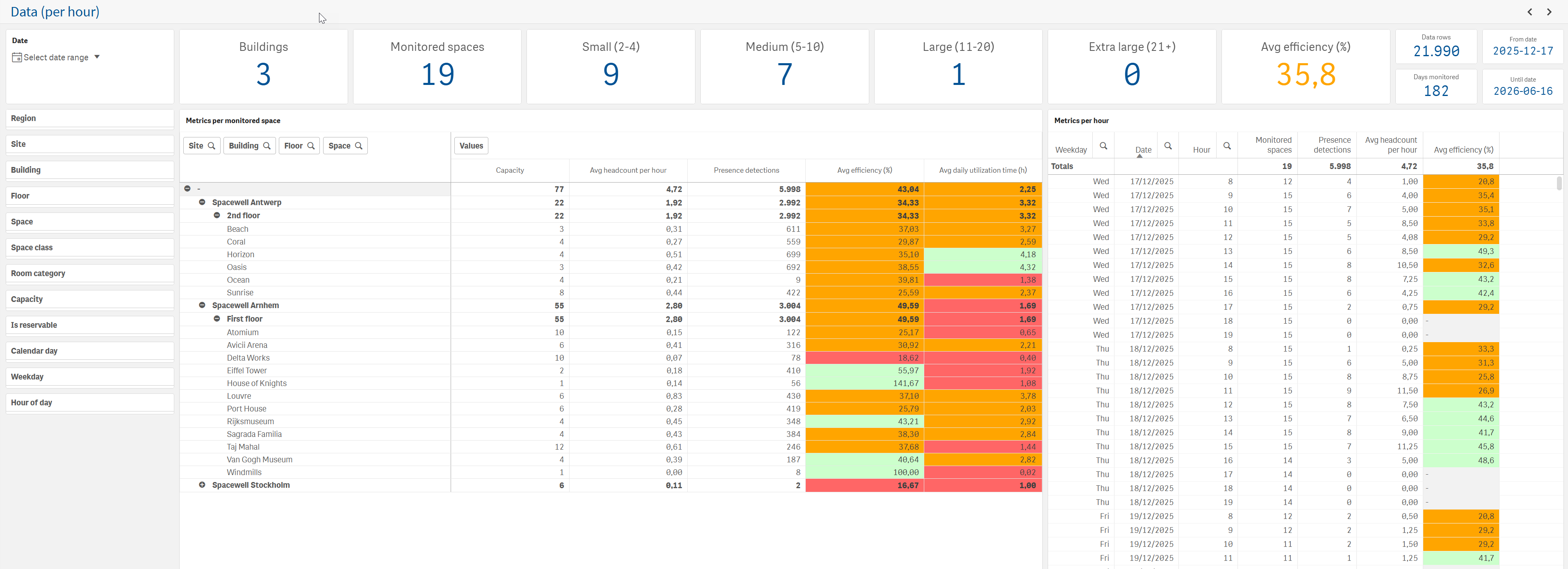Open the Site filter pane
This screenshot has height=569, width=1568.
click(90, 144)
